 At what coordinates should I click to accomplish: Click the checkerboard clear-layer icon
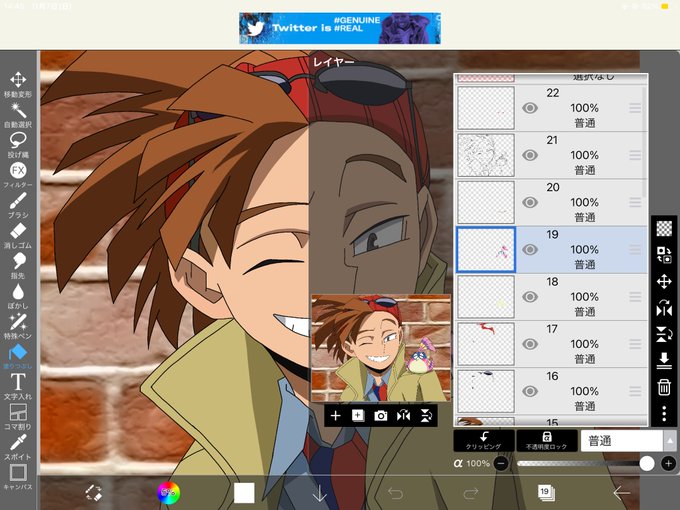[x=664, y=228]
